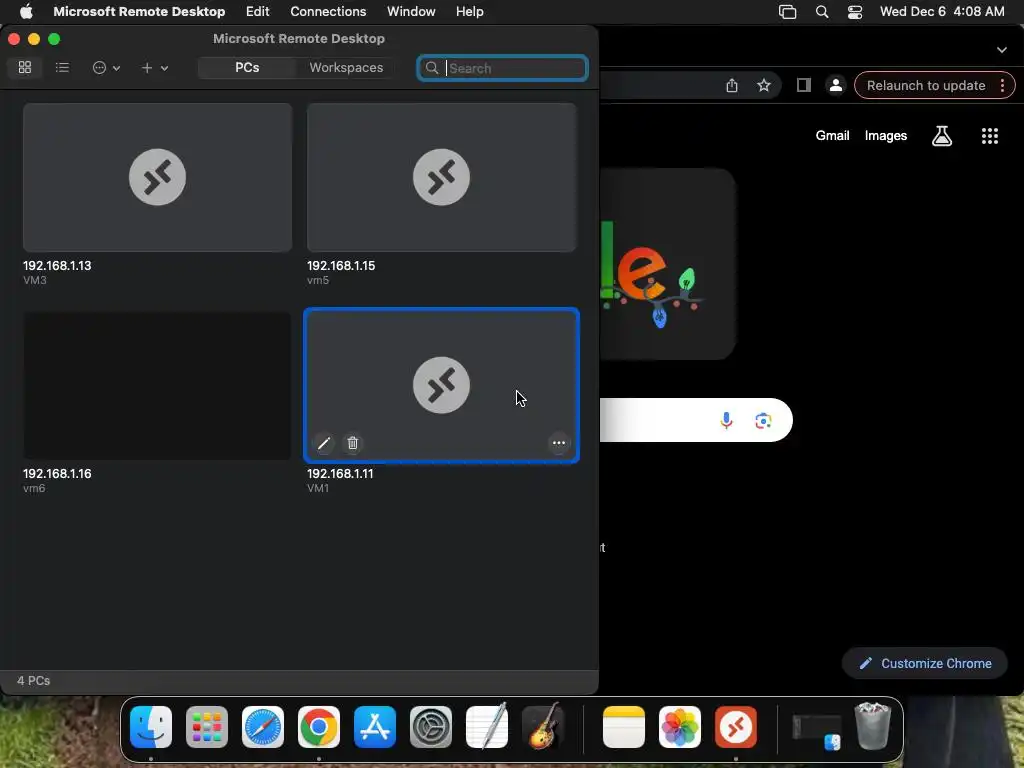Open Google Chrome from the Dock
This screenshot has height=768, width=1024.
point(319,727)
